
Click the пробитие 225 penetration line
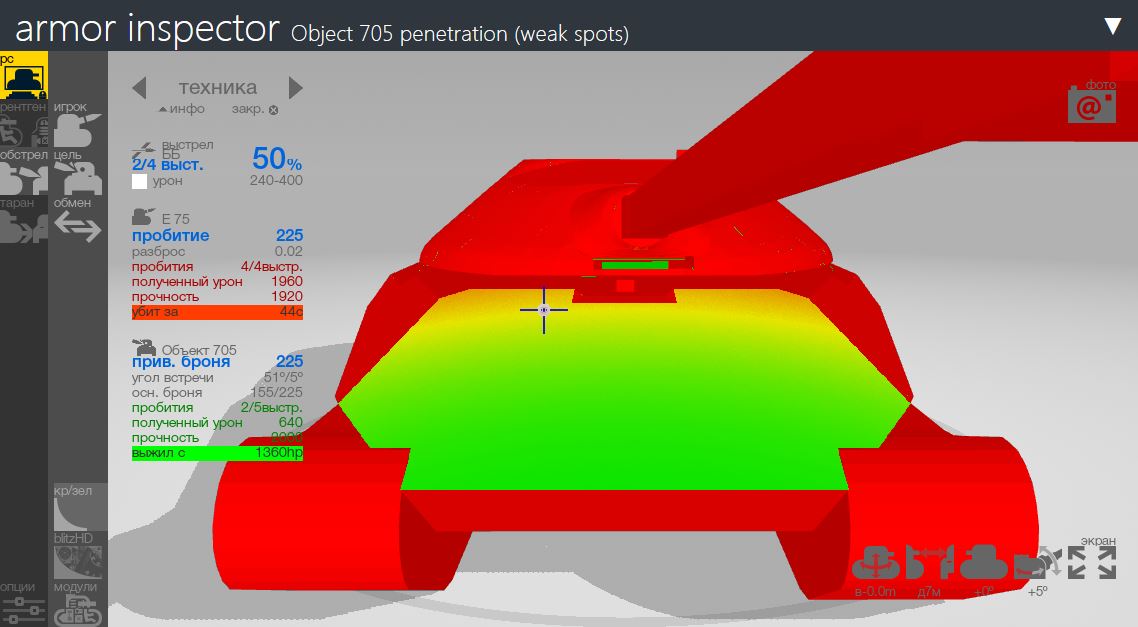(217, 235)
